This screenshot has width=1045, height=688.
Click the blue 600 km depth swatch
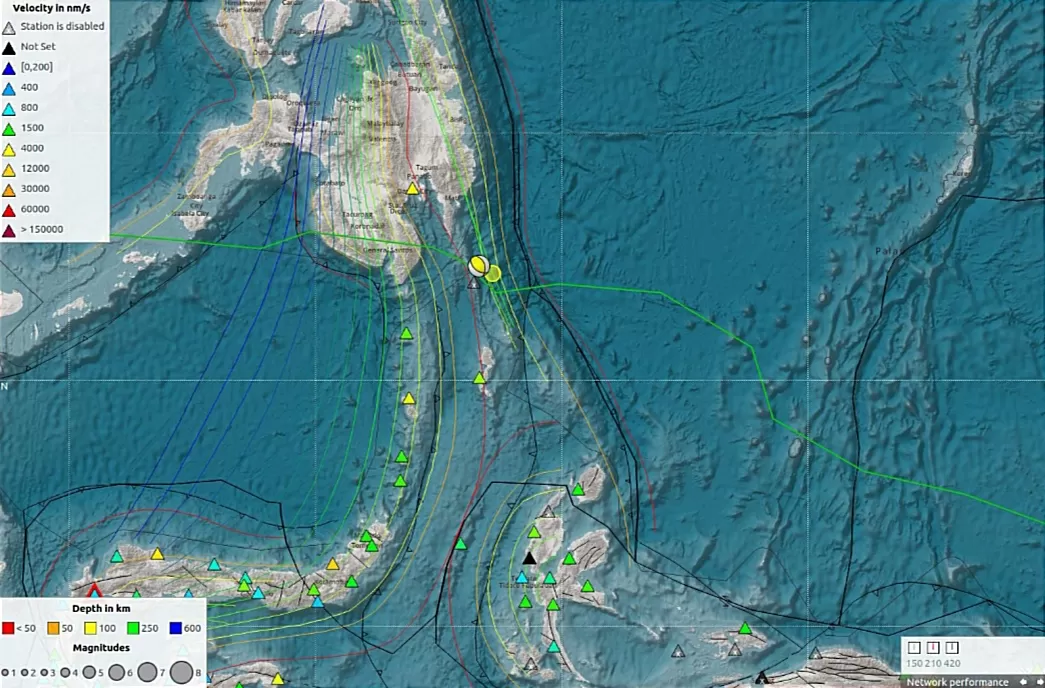coord(174,627)
